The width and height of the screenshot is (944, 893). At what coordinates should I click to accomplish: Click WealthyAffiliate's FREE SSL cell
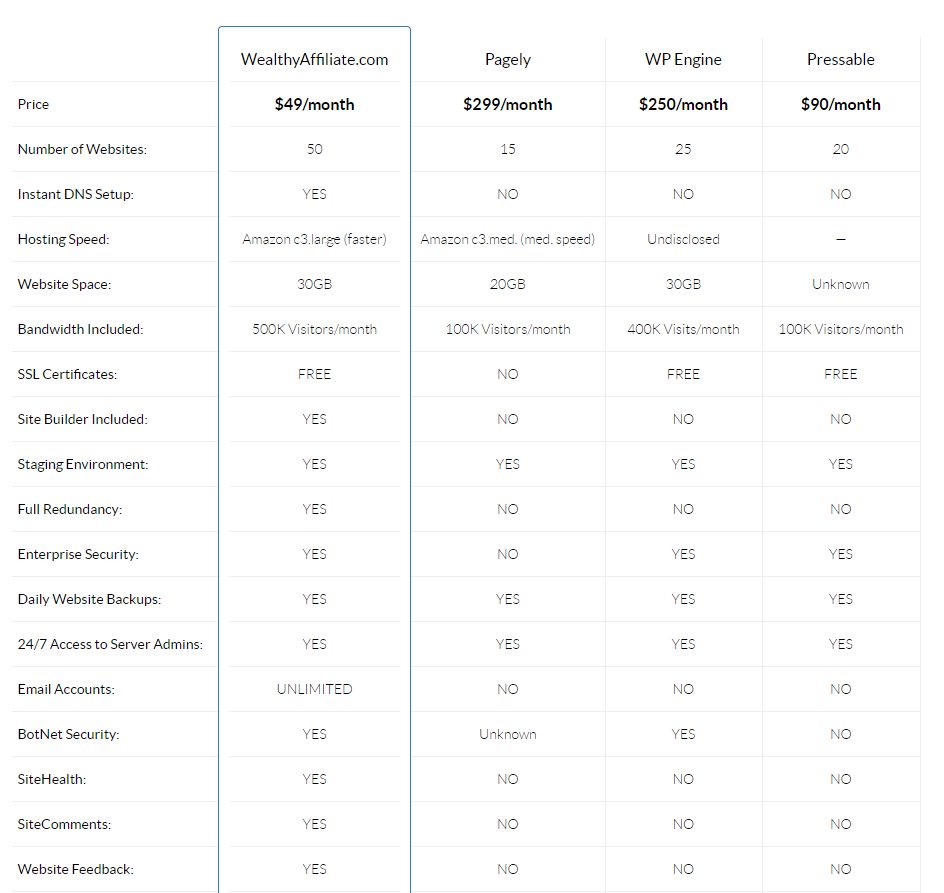tap(314, 375)
